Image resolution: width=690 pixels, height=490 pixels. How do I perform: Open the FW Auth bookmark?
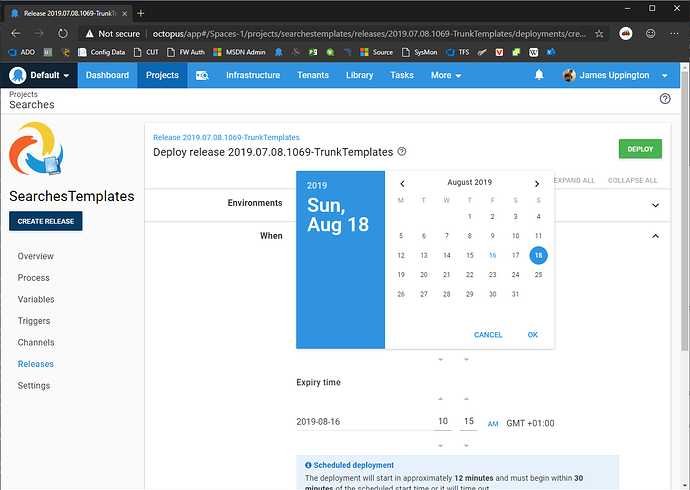pos(186,52)
